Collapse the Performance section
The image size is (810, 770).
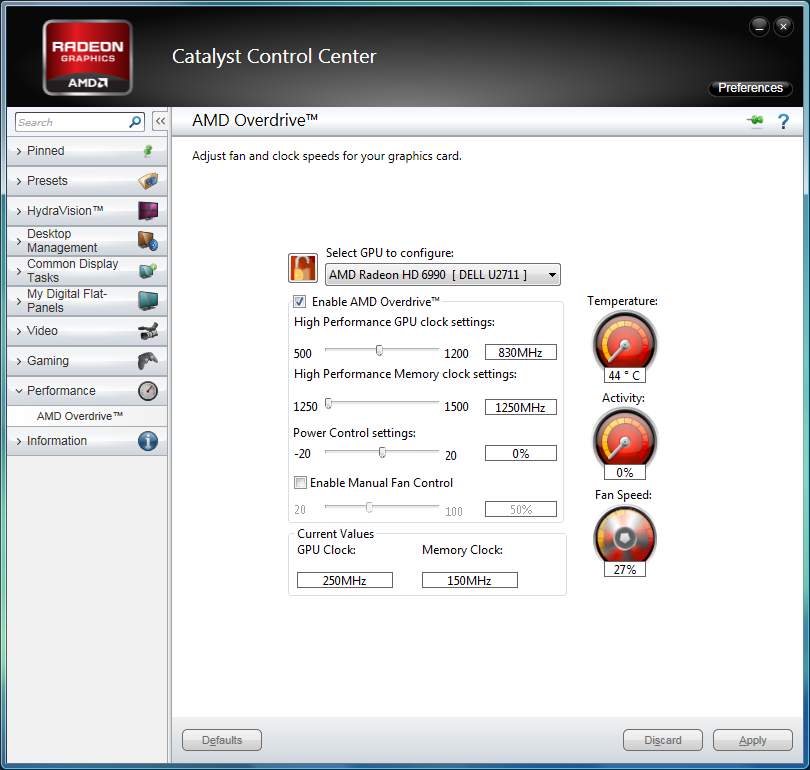pyautogui.click(x=87, y=391)
